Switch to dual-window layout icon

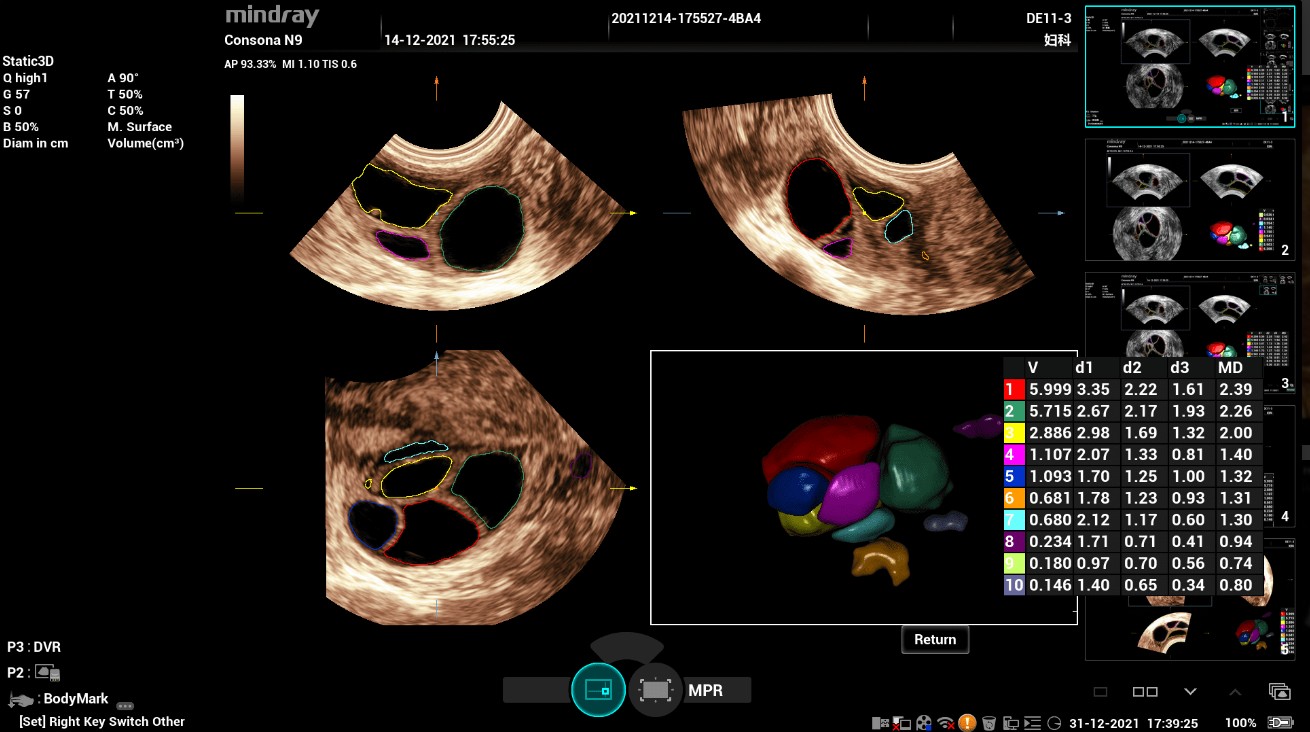pos(1145,691)
